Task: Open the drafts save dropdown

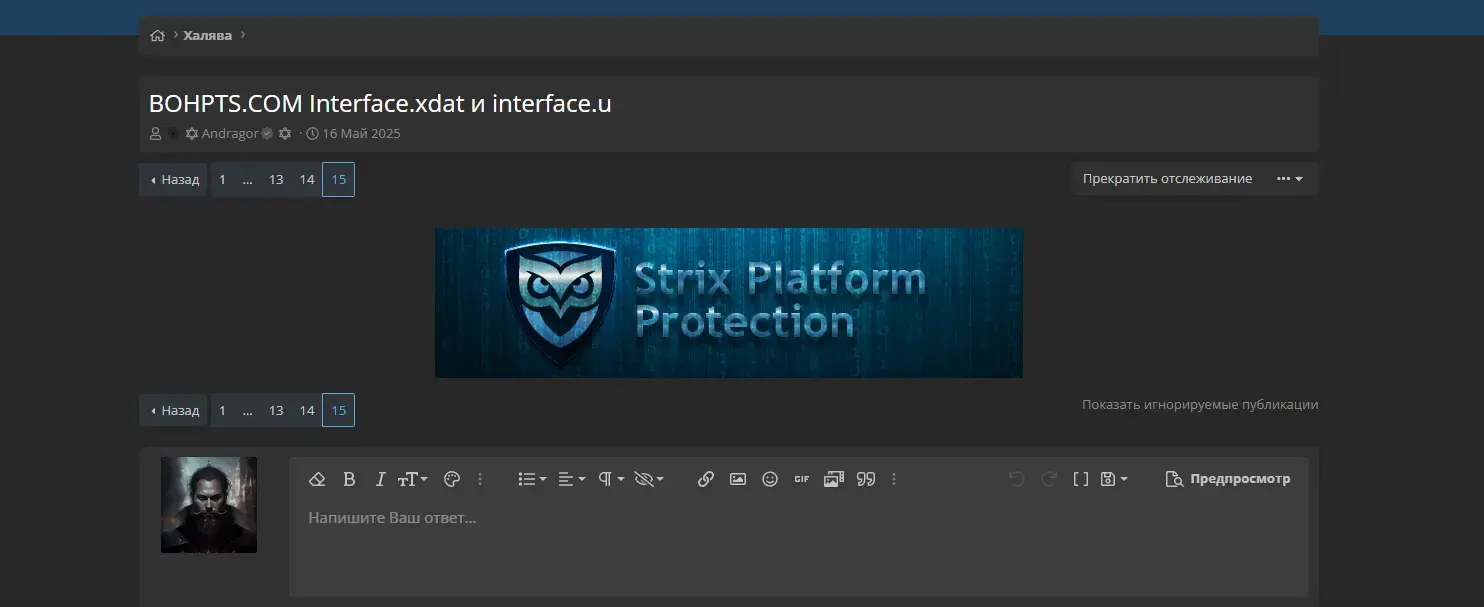Action: coord(1113,479)
